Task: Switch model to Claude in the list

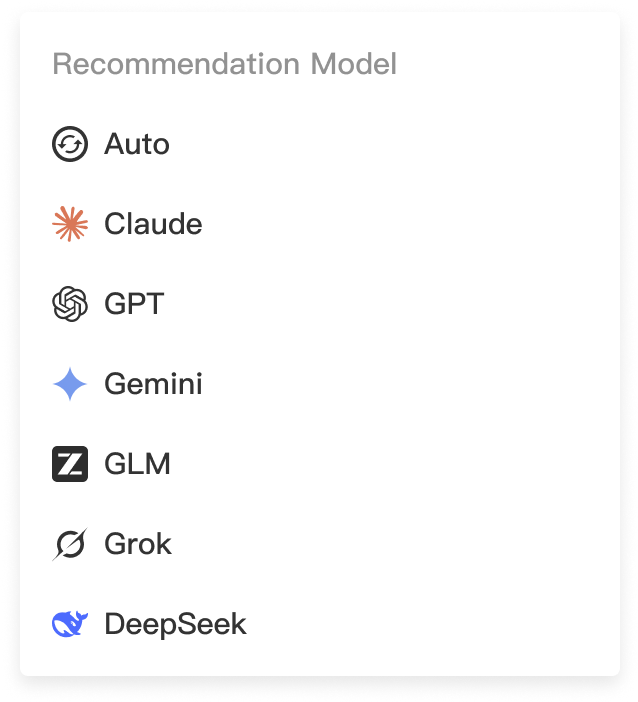Action: click(153, 224)
